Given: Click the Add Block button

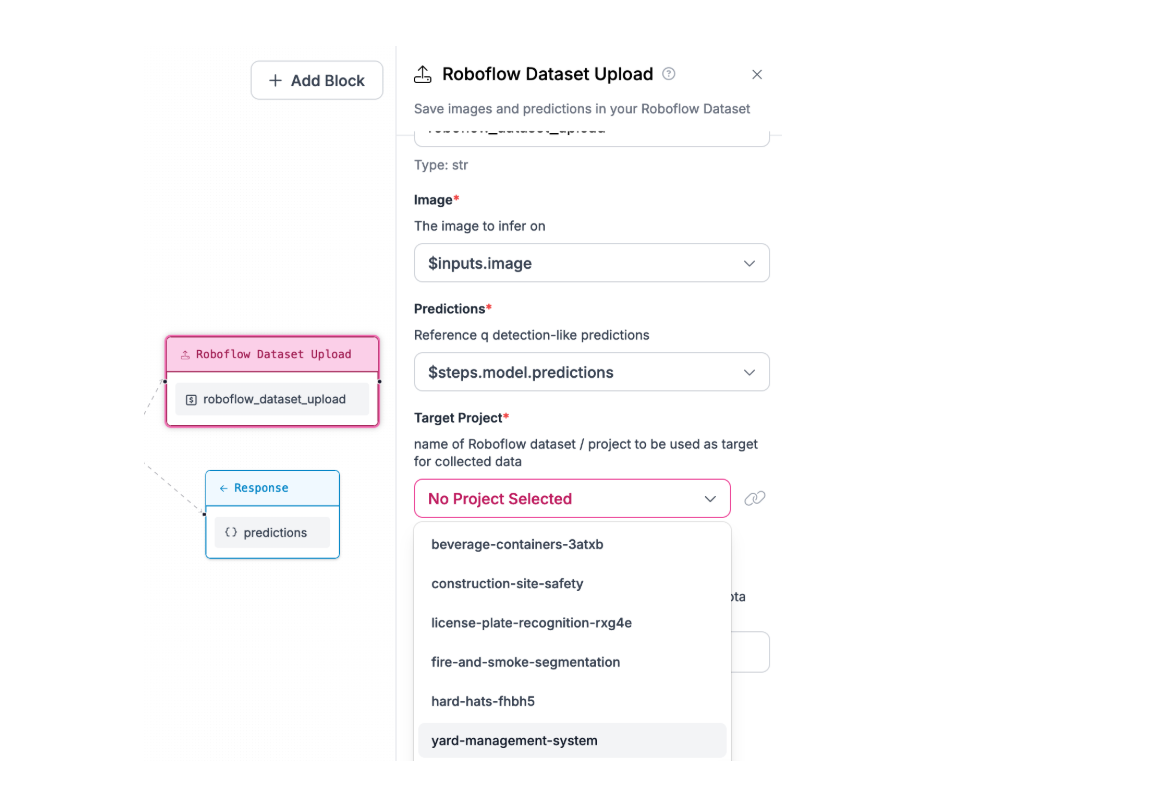Looking at the screenshot, I should click(317, 81).
